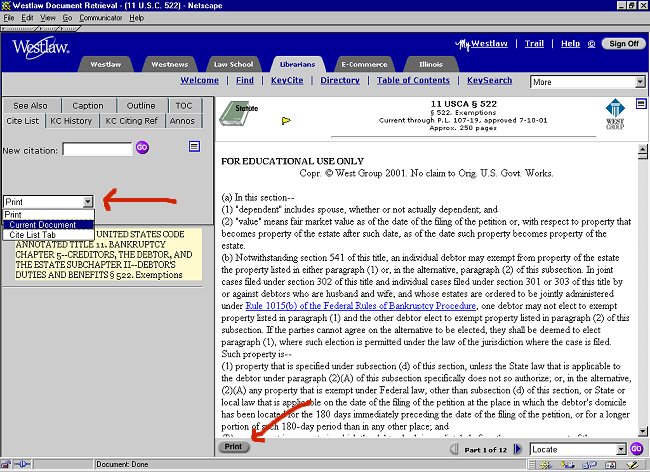Open Netscape Address Book icon in component bar
The image size is (650, 472).
611,466
